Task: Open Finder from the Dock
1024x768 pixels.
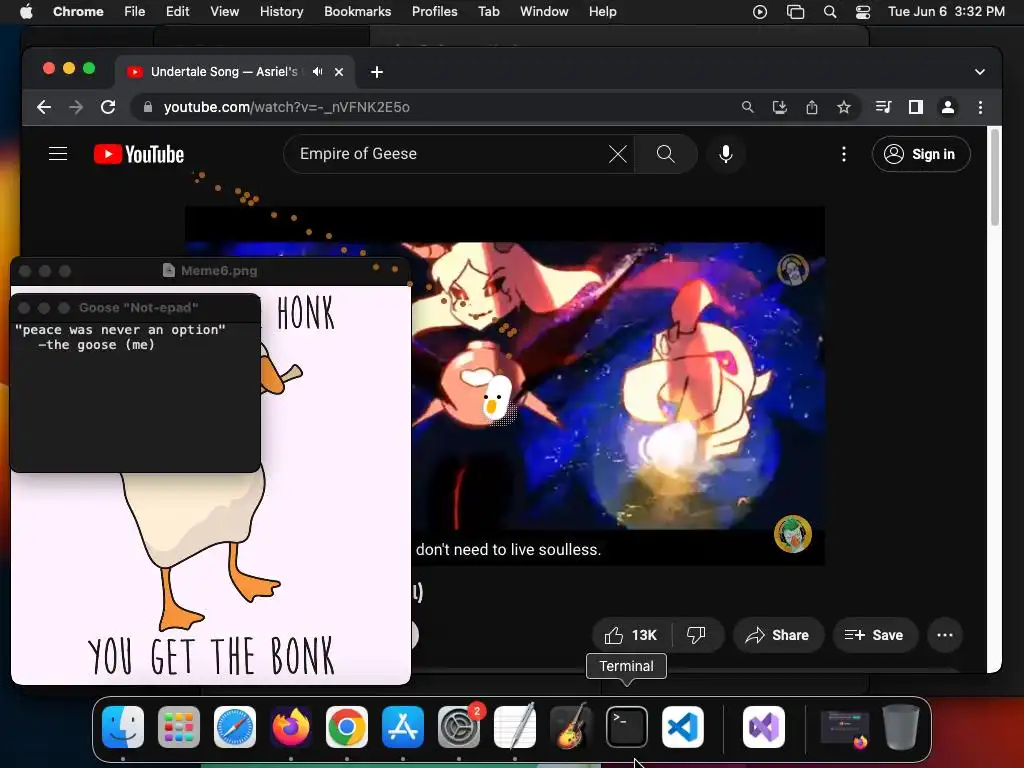Action: [x=123, y=727]
